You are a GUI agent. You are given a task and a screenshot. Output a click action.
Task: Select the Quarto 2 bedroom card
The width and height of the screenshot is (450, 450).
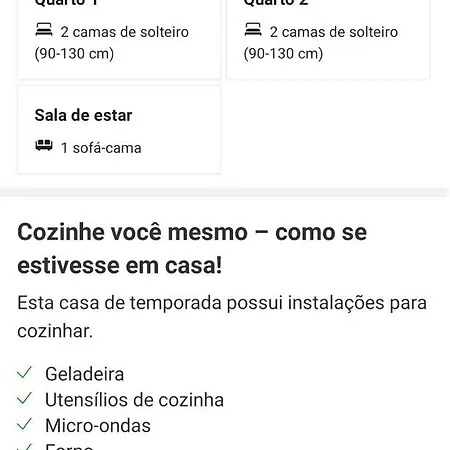click(x=328, y=39)
